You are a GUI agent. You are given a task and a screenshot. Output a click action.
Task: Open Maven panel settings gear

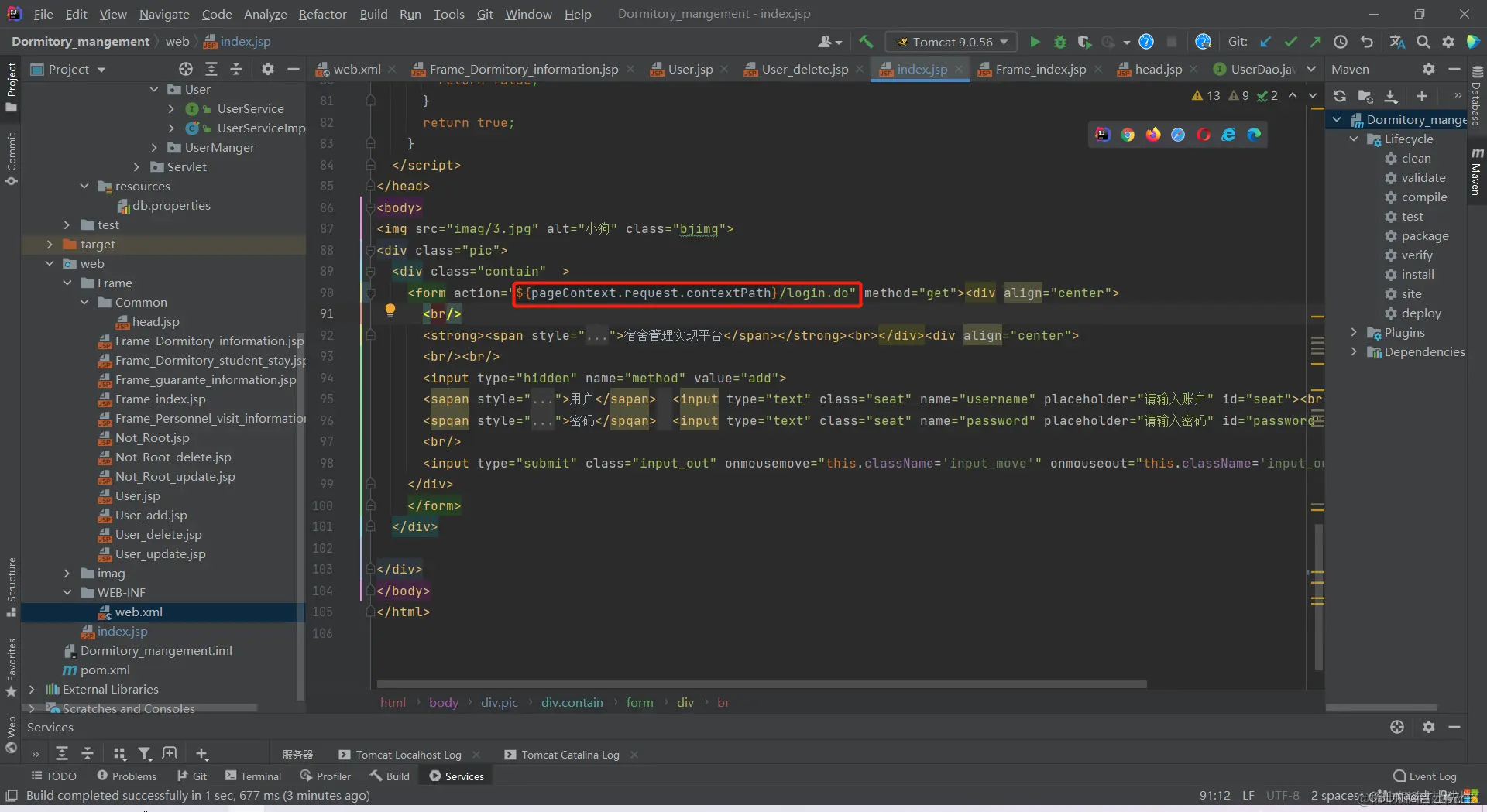tap(1429, 69)
